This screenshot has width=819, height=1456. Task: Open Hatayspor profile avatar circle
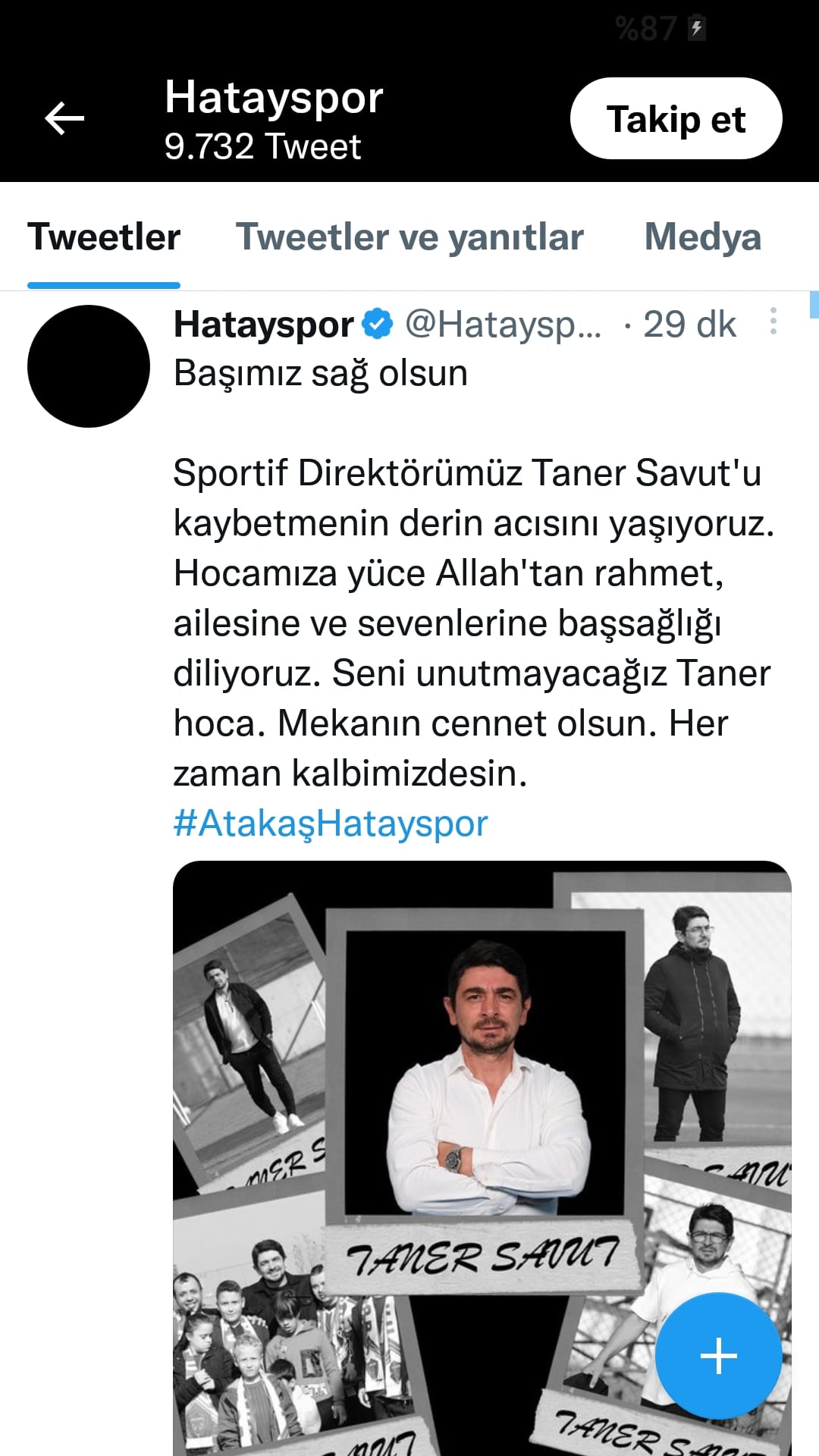tap(89, 366)
